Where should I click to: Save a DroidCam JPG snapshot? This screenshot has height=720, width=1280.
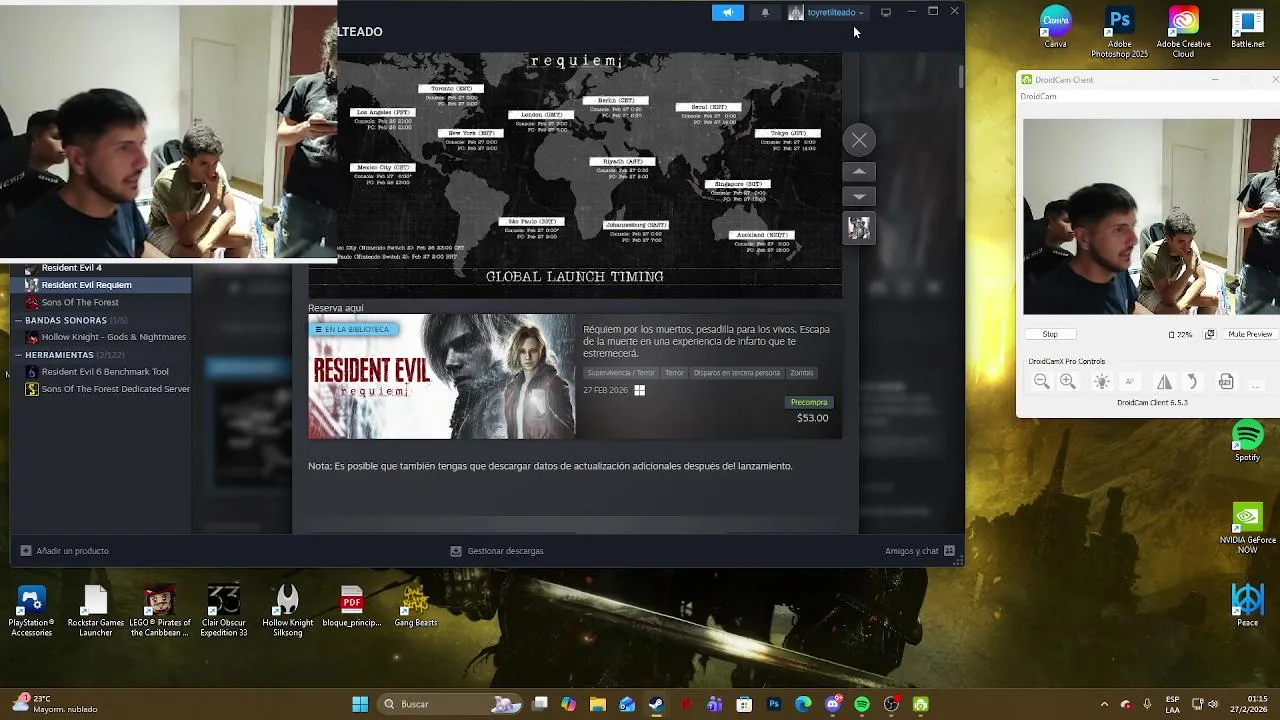tap(1226, 382)
